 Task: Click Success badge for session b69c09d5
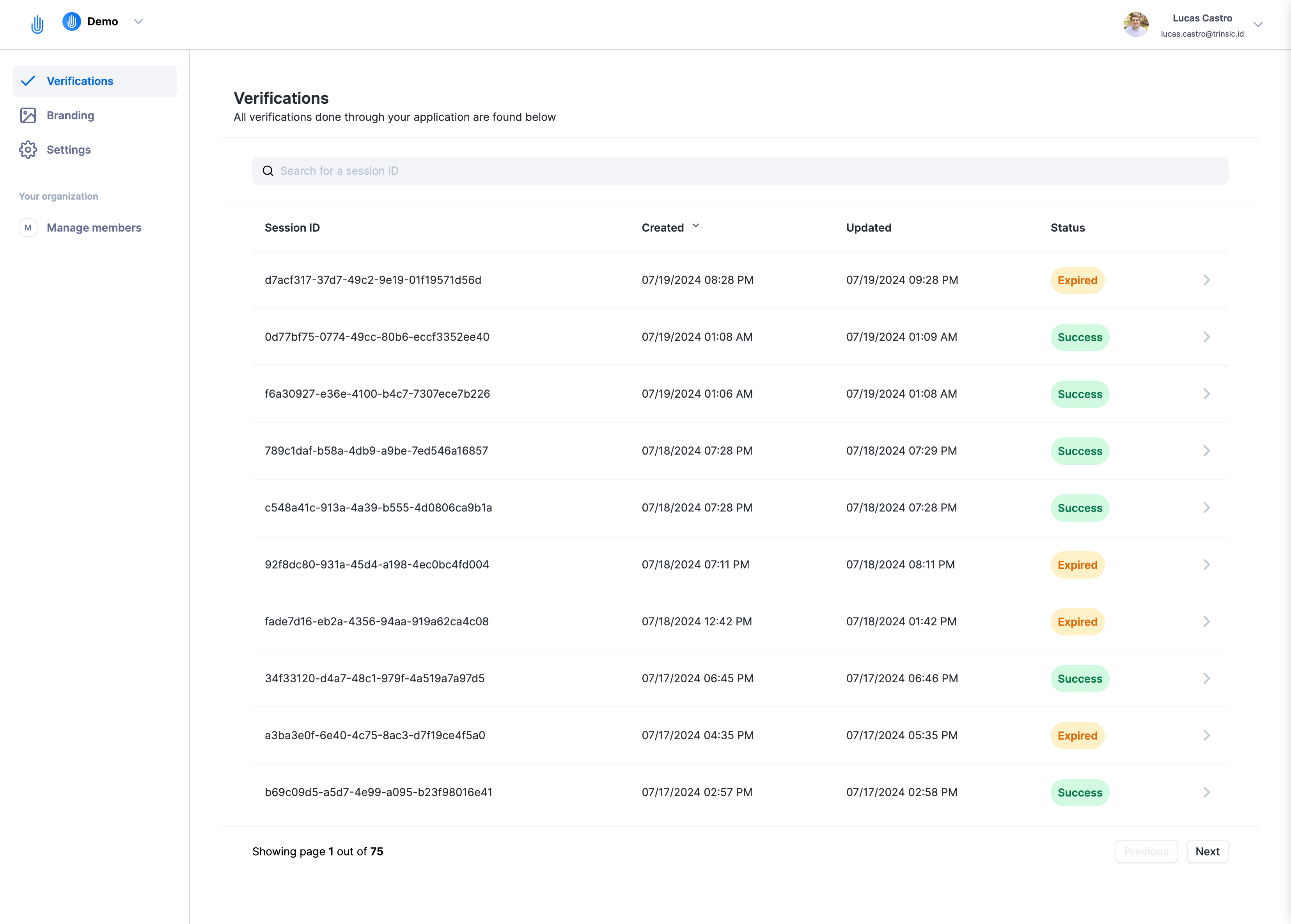click(1080, 793)
